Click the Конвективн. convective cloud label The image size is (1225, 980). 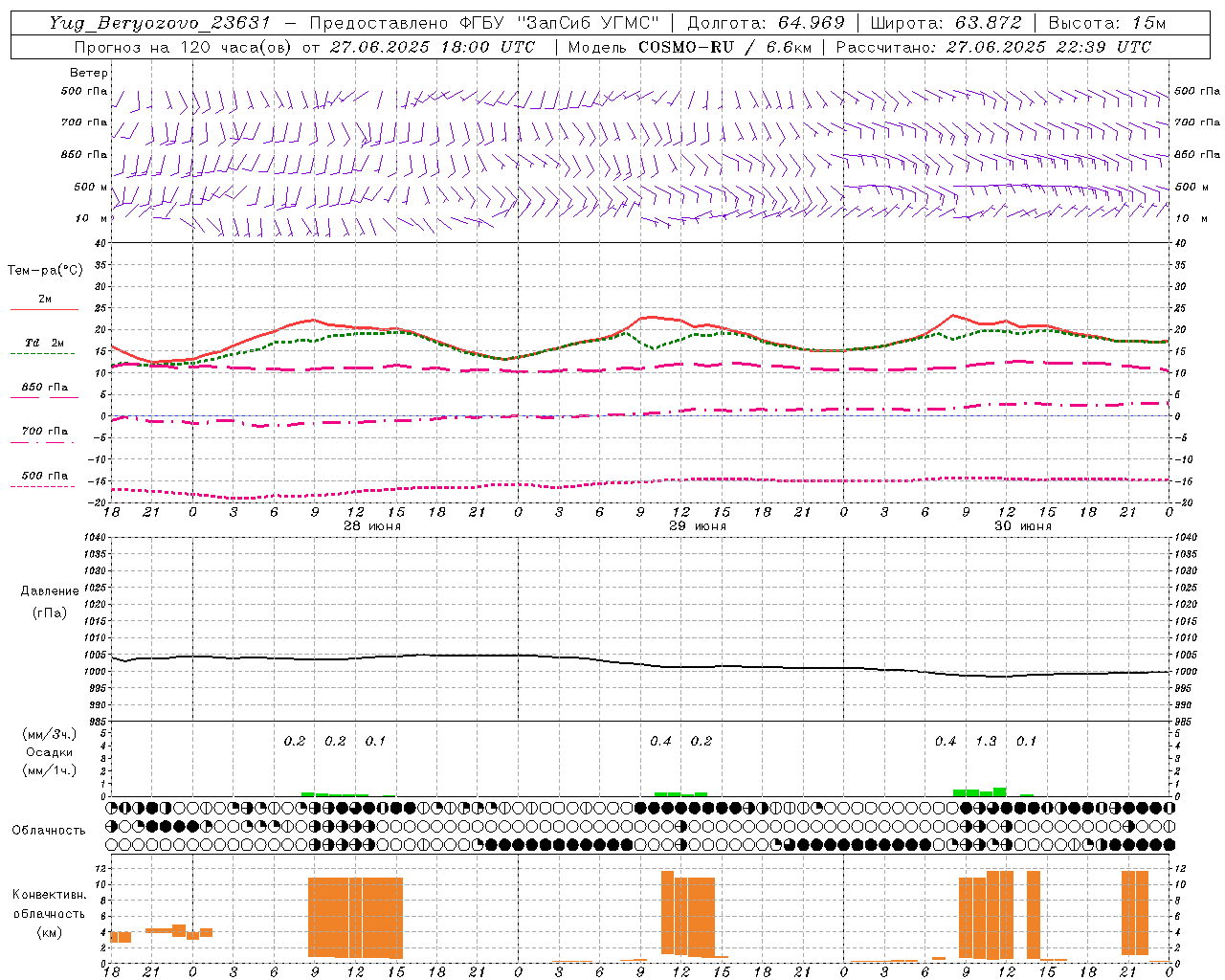[x=49, y=895]
